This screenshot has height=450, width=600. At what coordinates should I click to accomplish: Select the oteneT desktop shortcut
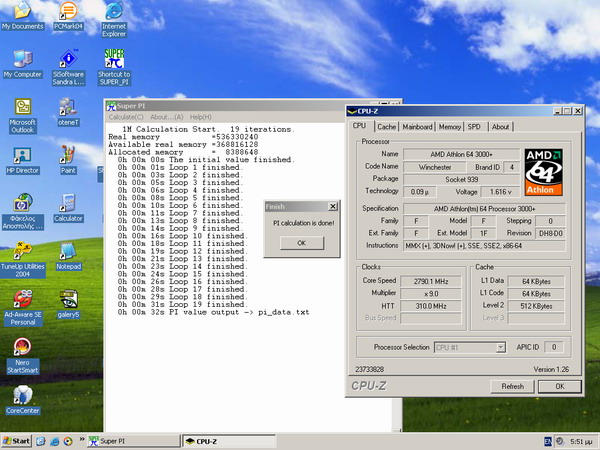click(x=68, y=112)
